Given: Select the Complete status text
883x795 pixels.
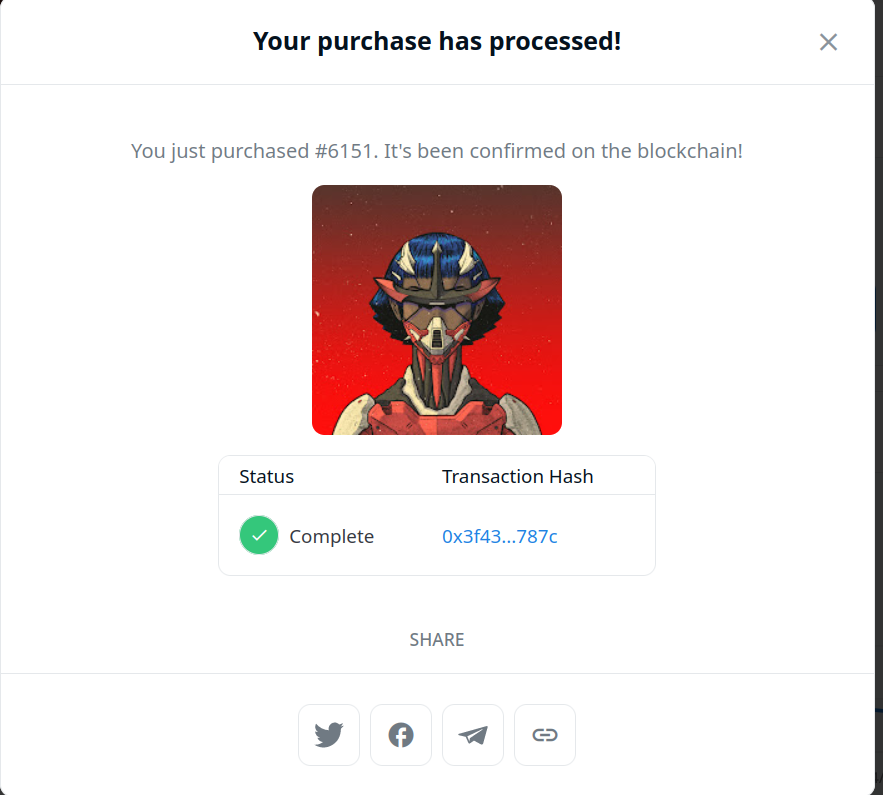Looking at the screenshot, I should [x=332, y=537].
